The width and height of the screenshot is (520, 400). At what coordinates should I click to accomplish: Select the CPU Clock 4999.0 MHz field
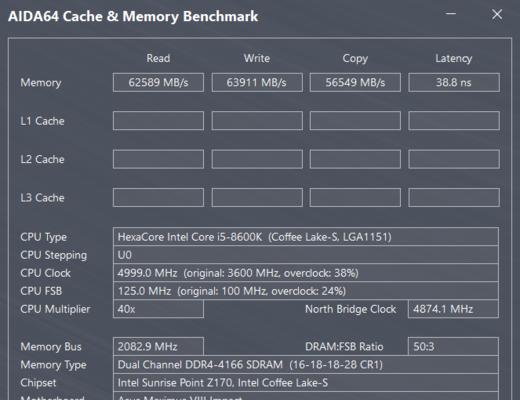click(x=306, y=273)
